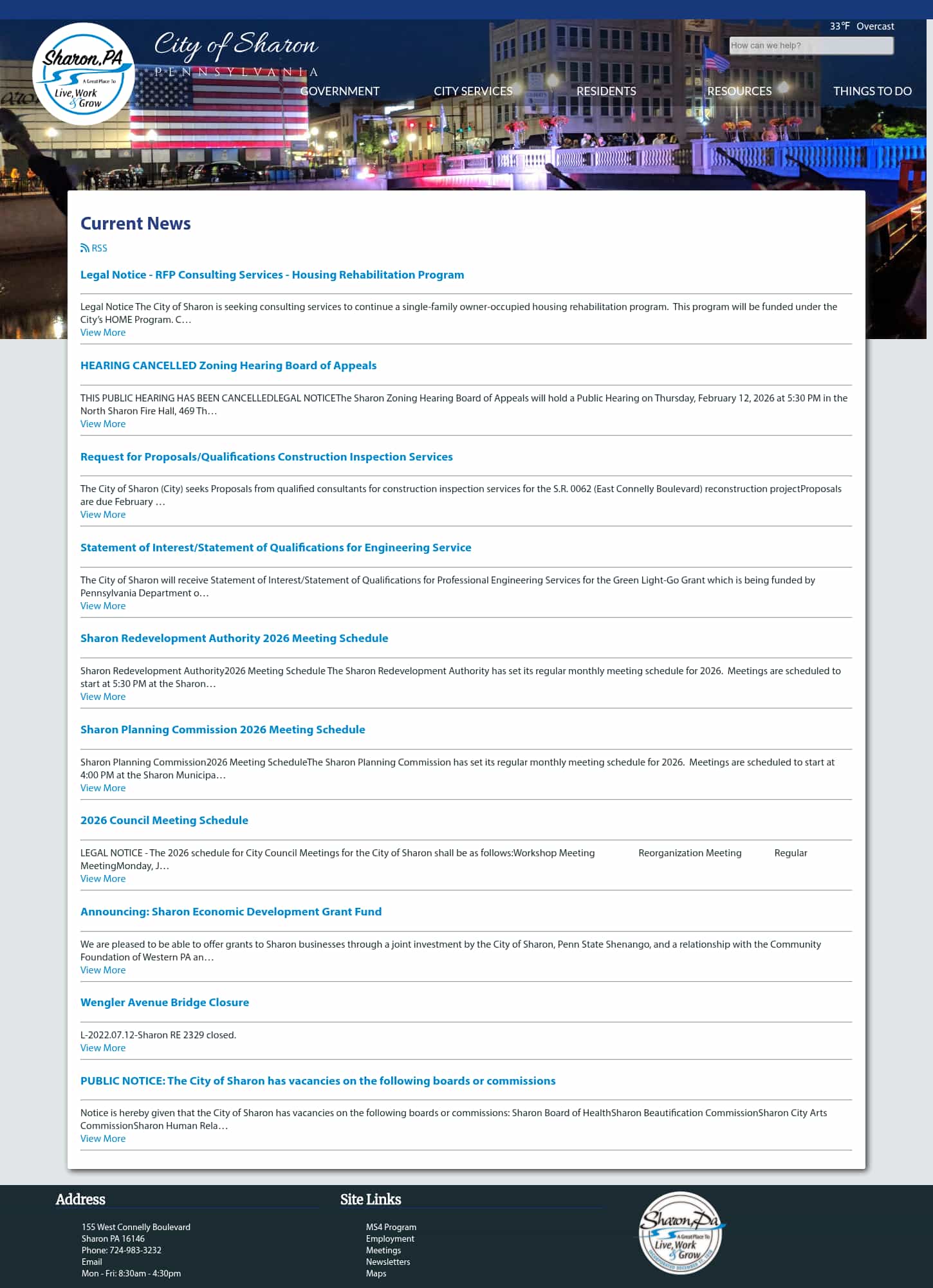Viewport: 933px width, 1288px height.
Task: Open Wengler Avenue Bridge Closure article
Action: 165,1002
